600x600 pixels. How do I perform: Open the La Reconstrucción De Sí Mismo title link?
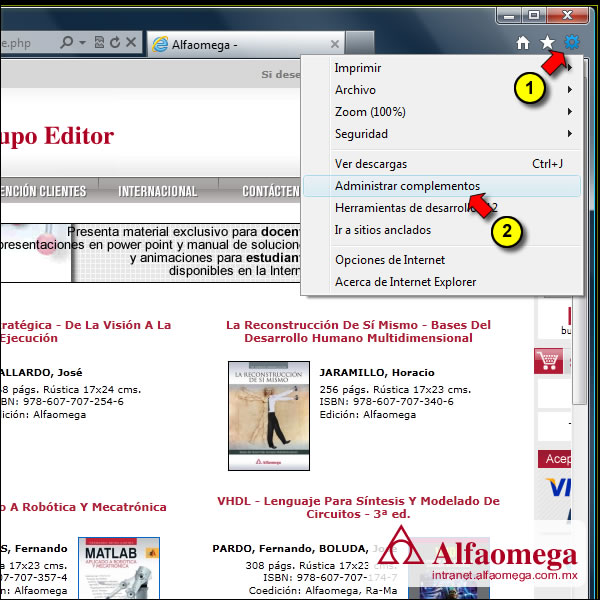tap(358, 331)
